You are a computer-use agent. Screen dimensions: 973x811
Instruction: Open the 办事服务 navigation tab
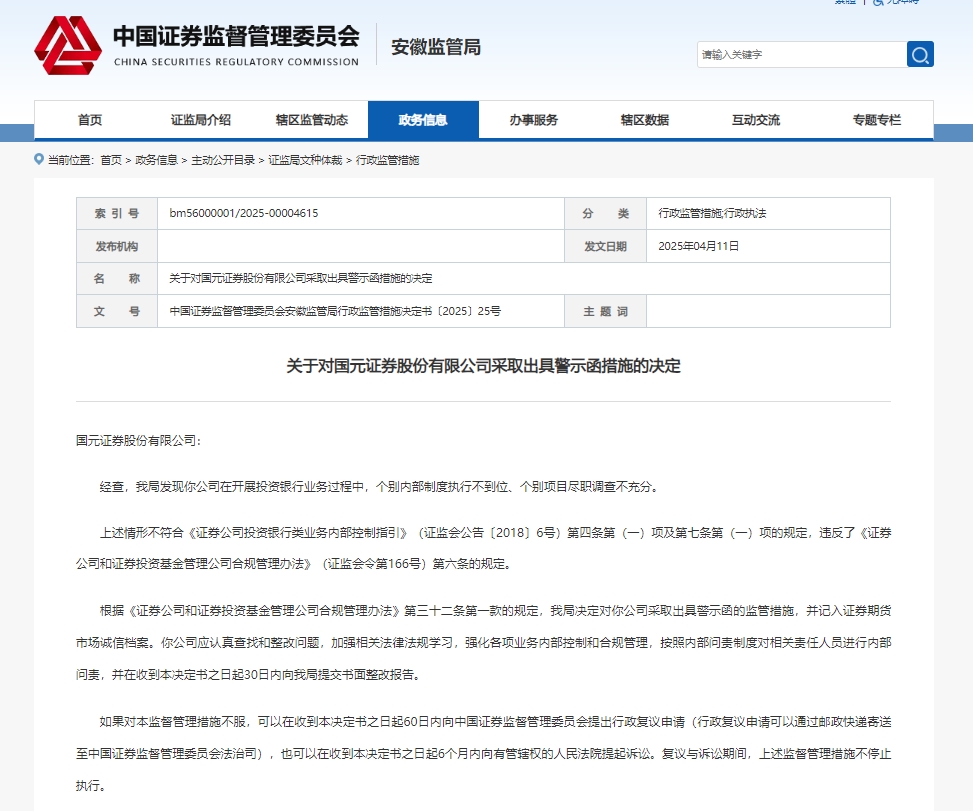click(534, 120)
